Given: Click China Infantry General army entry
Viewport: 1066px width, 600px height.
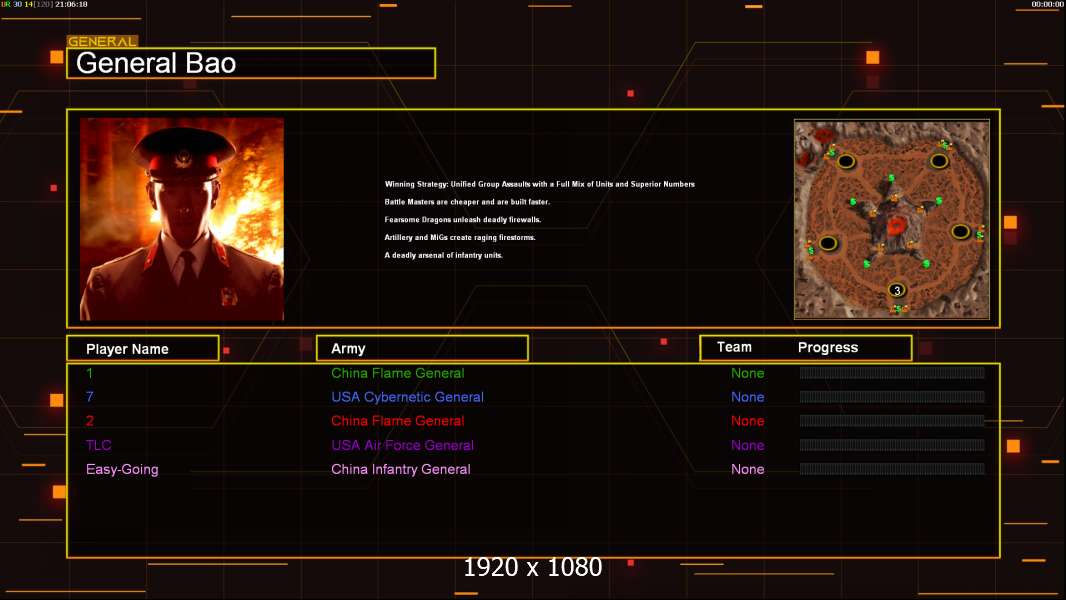Looking at the screenshot, I should (x=400, y=469).
